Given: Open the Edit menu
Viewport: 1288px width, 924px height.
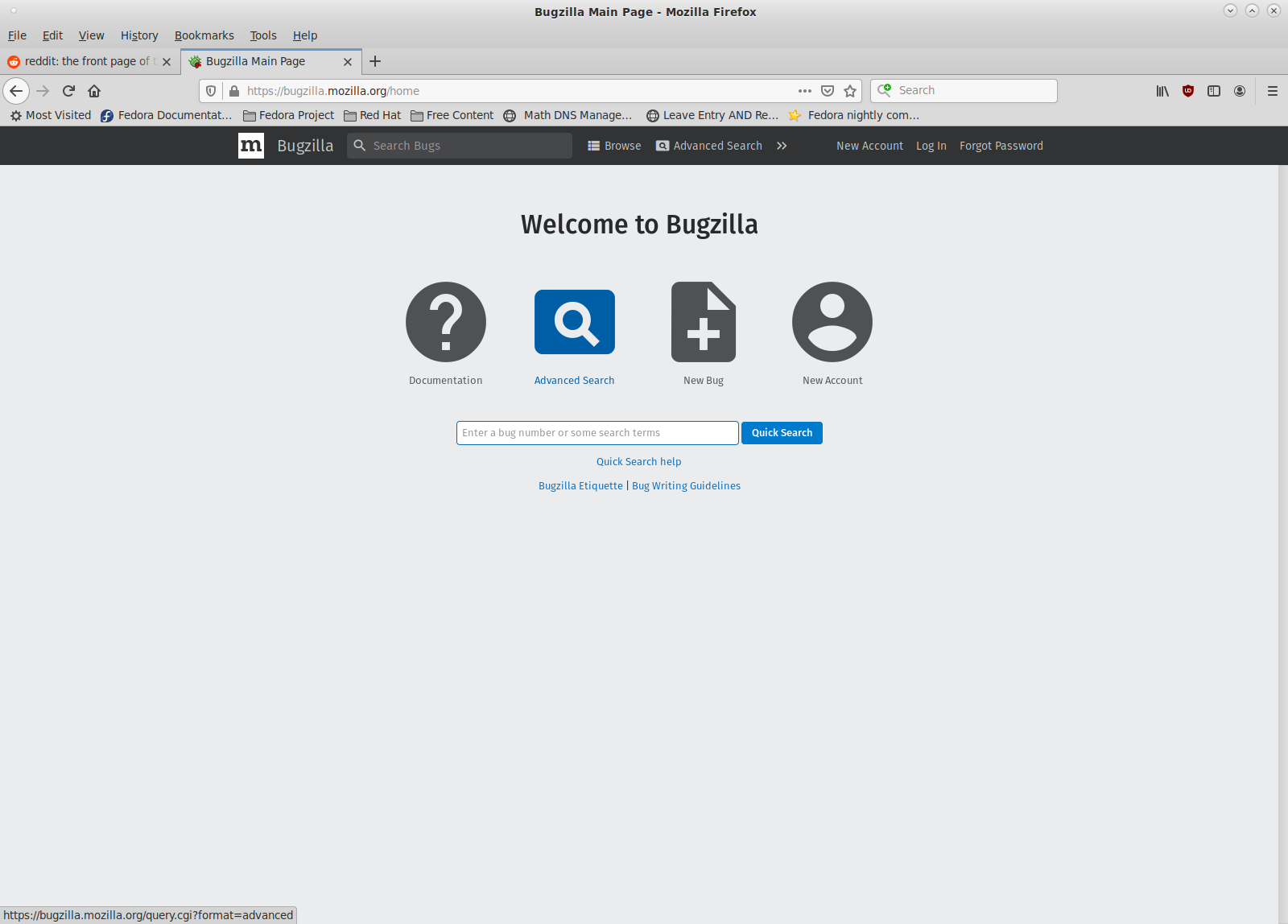Looking at the screenshot, I should coord(52,35).
